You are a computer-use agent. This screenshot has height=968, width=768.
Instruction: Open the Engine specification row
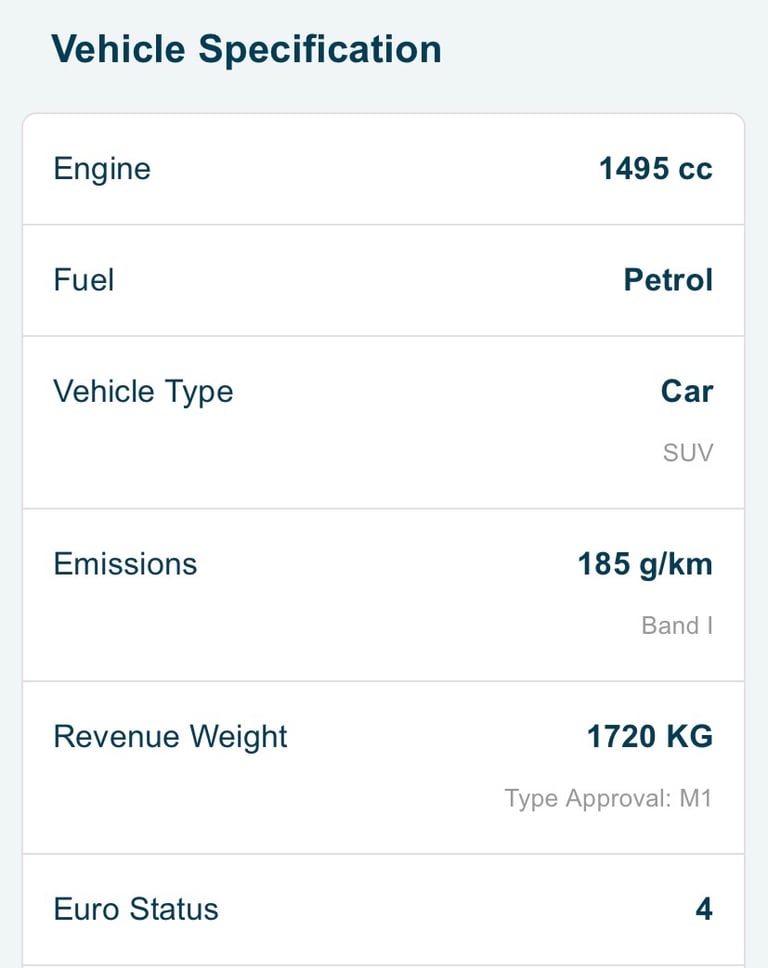click(x=383, y=169)
